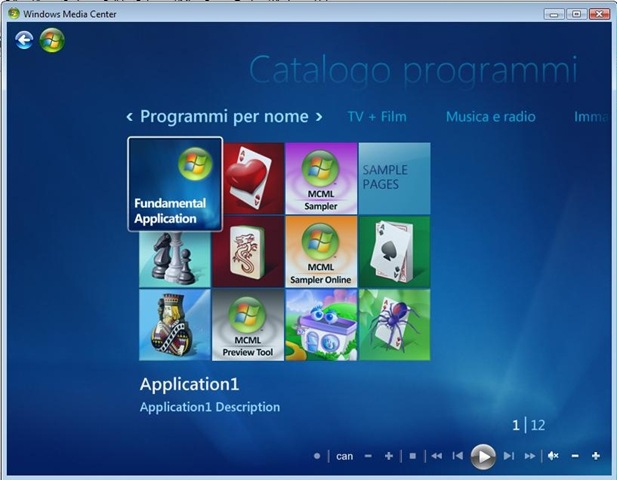Click the rewind button

[x=436, y=456]
